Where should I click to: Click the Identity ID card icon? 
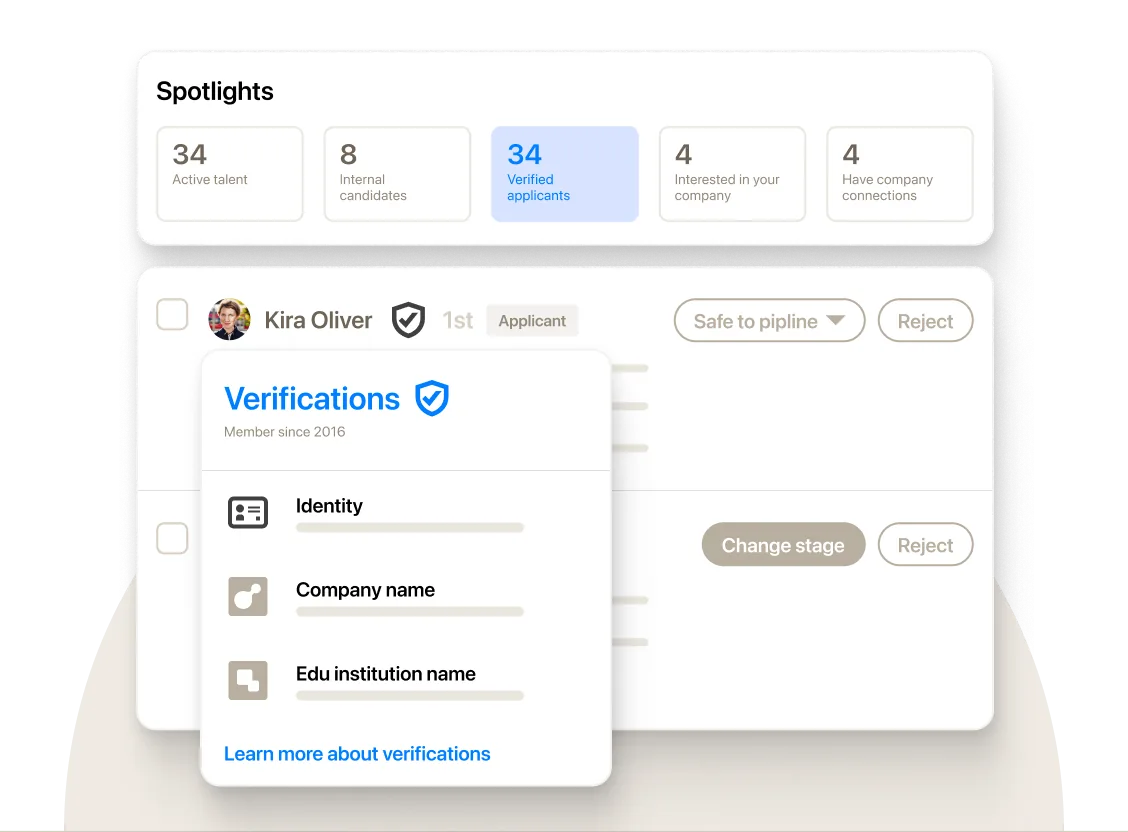coord(248,513)
